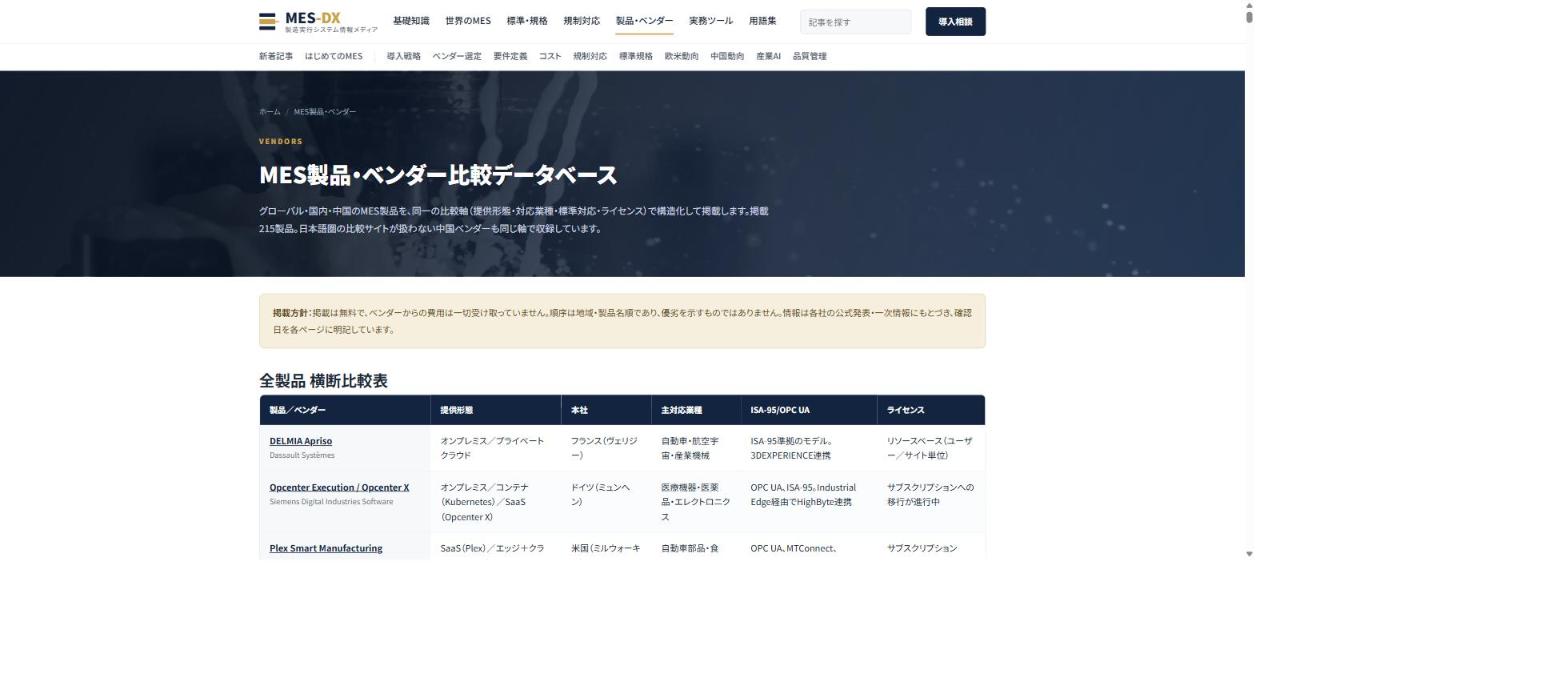Select the sub-nav 規制対応 topic link
Image resolution: width=1568 pixels, height=698 pixels.
(x=590, y=56)
